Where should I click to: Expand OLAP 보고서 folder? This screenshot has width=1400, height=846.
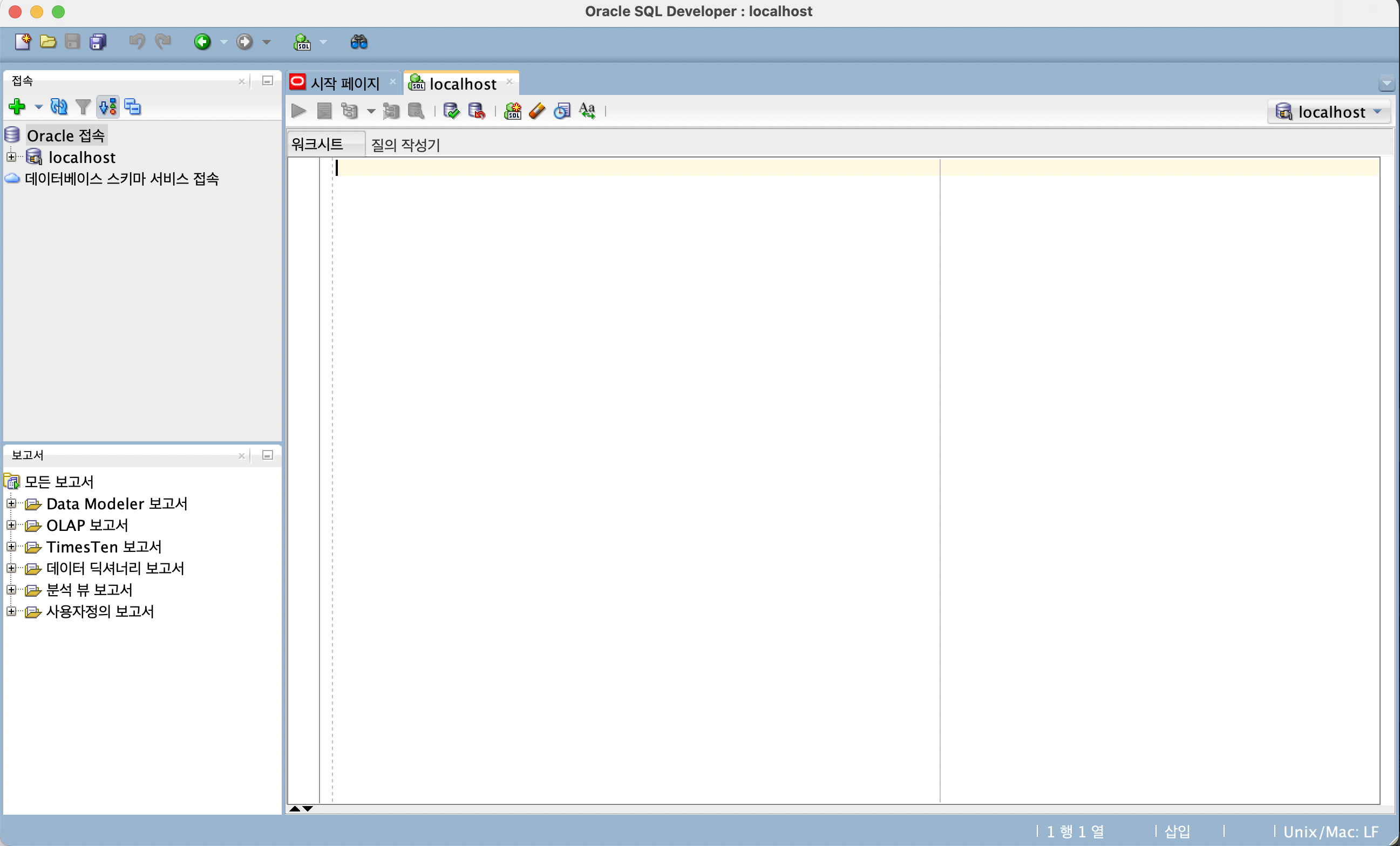point(11,525)
